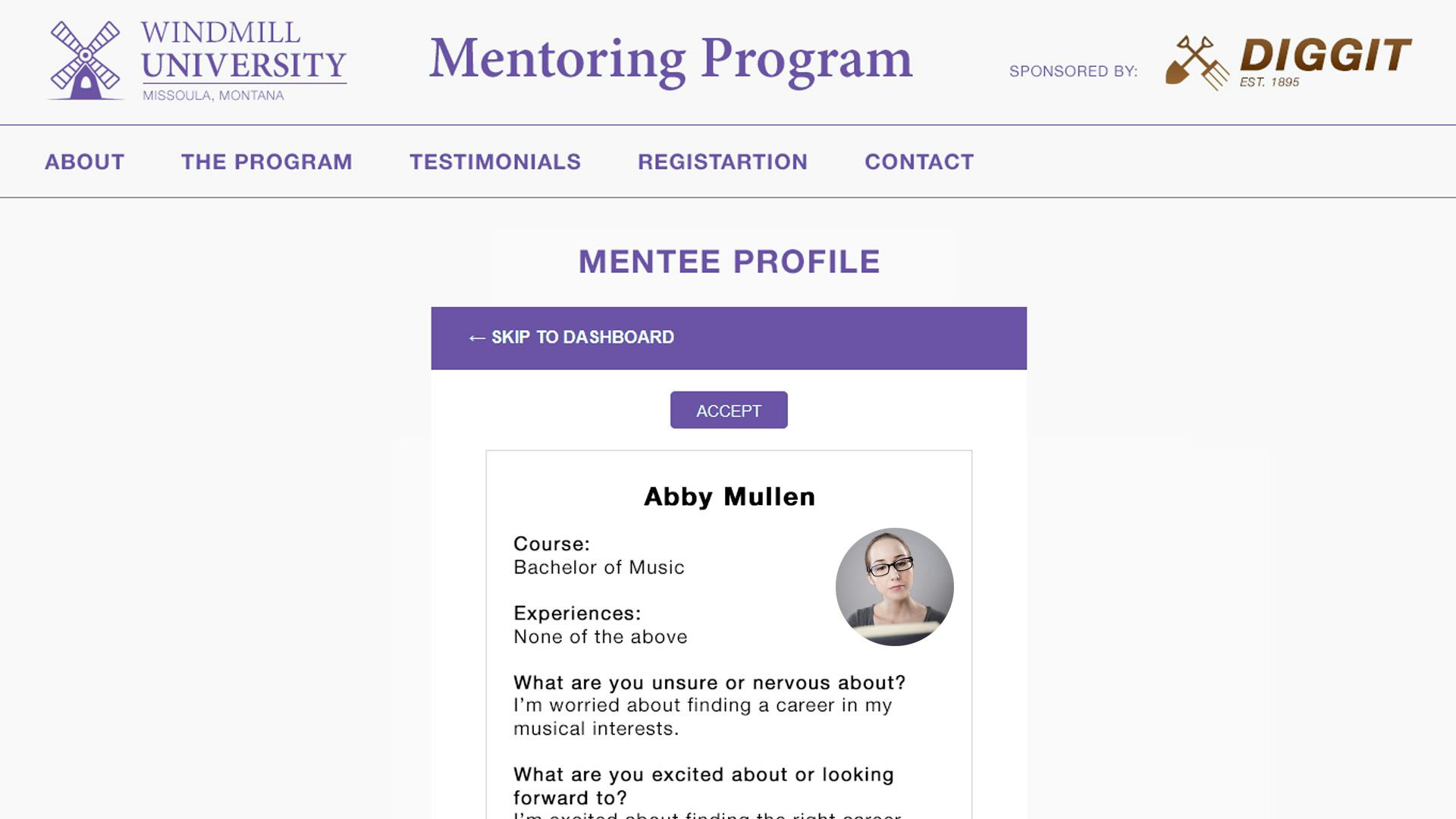Viewport: 1456px width, 819px height.
Task: Open the Missoula, Montana university branding
Action: [213, 96]
